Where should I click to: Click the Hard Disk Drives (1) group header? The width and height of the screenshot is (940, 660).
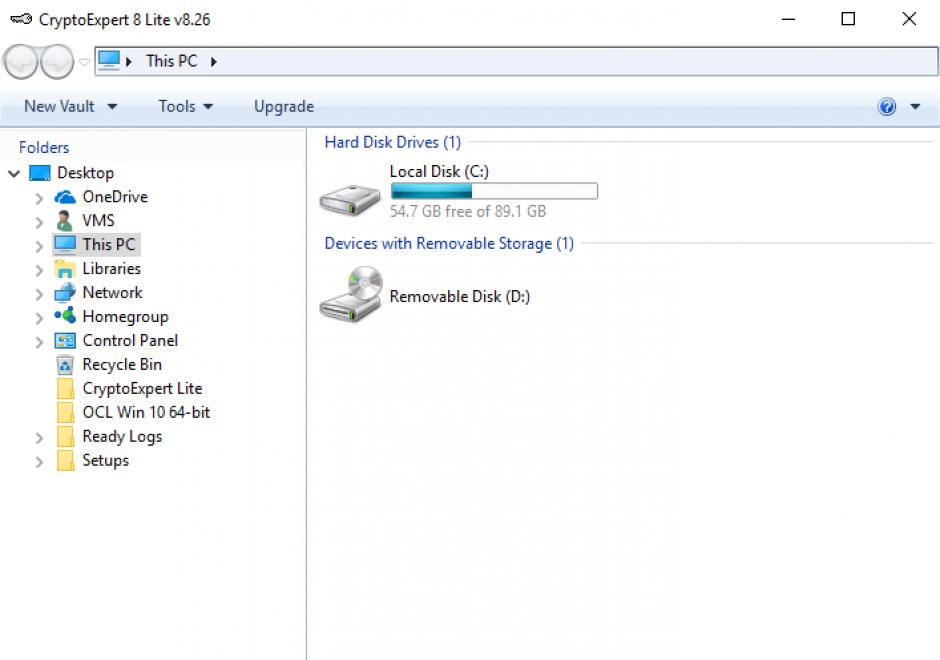[392, 142]
